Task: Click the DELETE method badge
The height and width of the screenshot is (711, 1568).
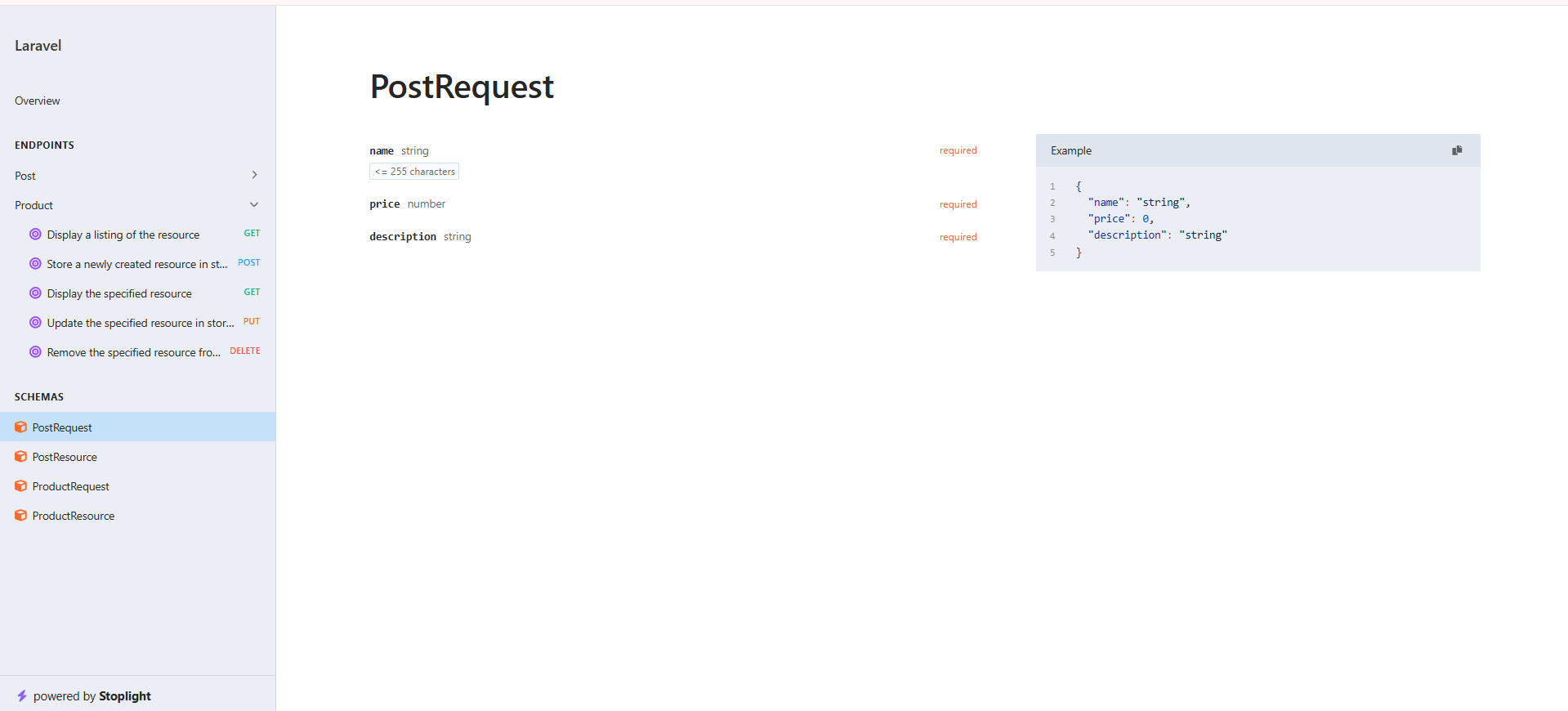Action: [x=244, y=351]
